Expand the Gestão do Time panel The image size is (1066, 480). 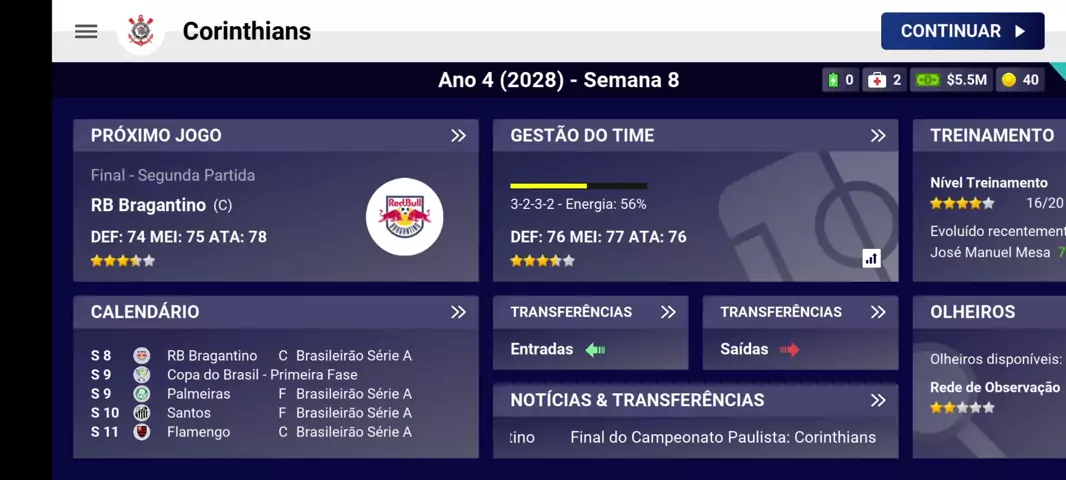878,135
